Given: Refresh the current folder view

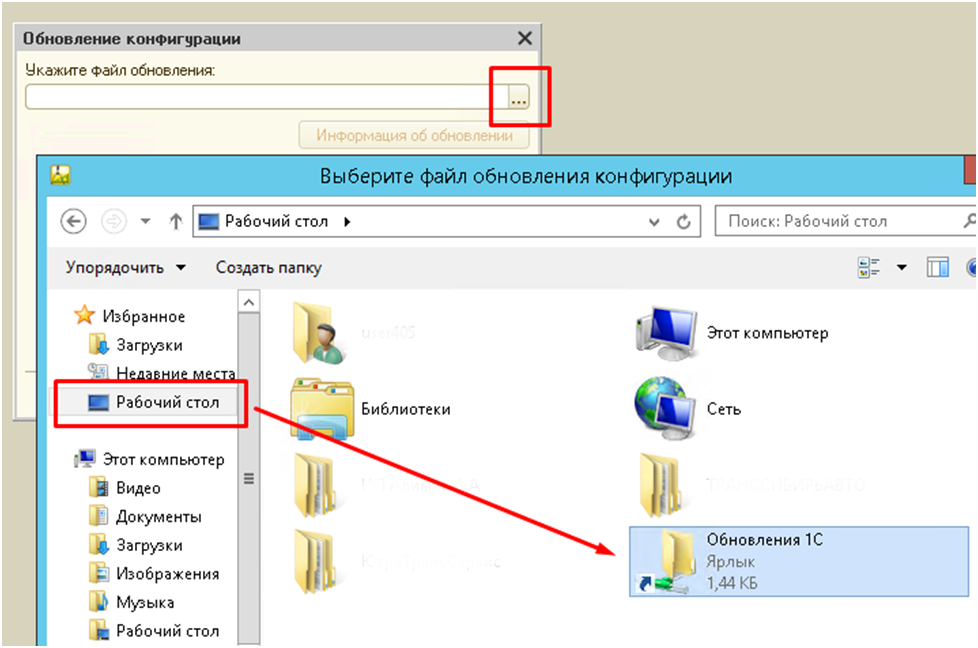Looking at the screenshot, I should (684, 222).
